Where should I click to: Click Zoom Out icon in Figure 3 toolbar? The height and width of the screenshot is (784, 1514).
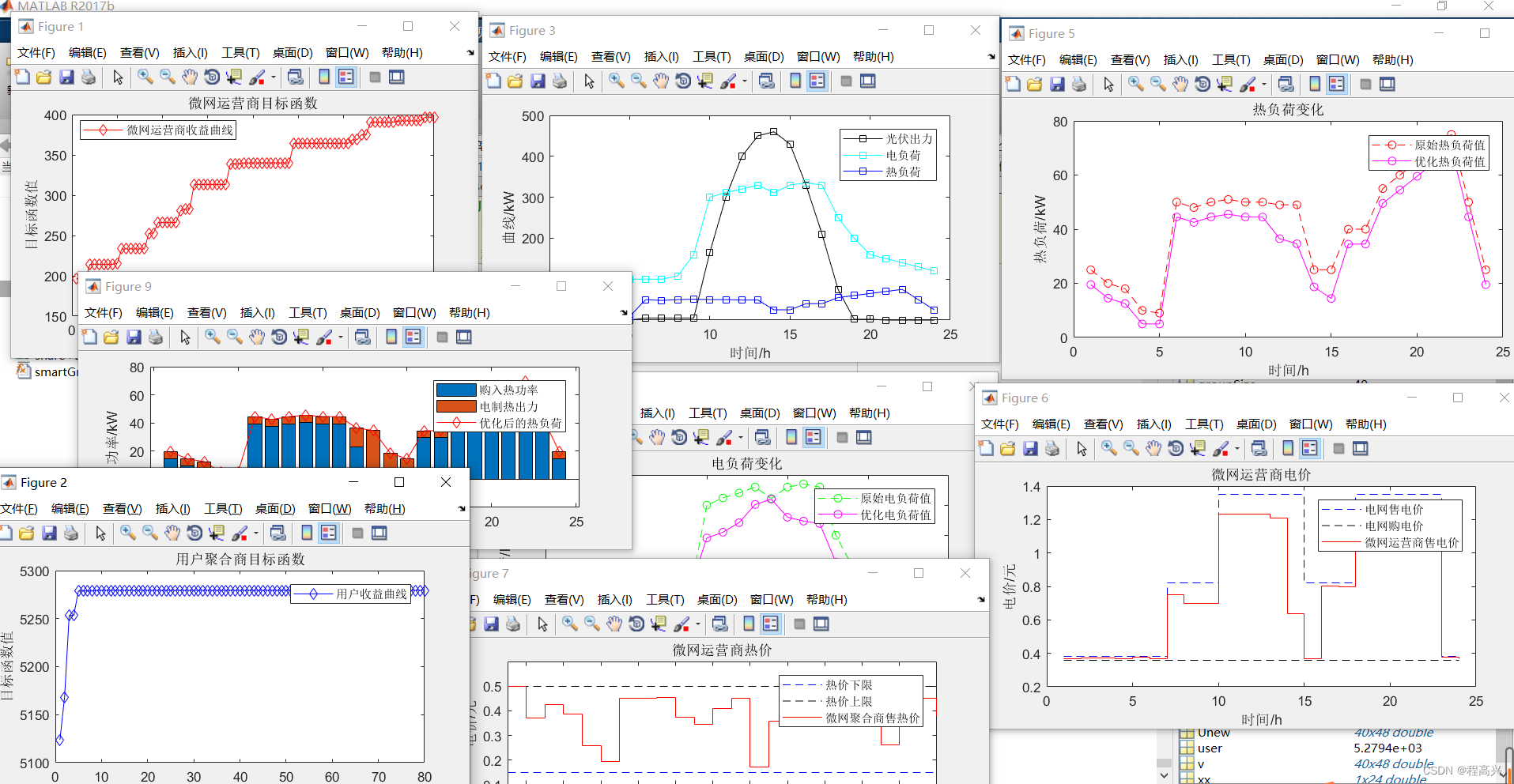pyautogui.click(x=639, y=81)
